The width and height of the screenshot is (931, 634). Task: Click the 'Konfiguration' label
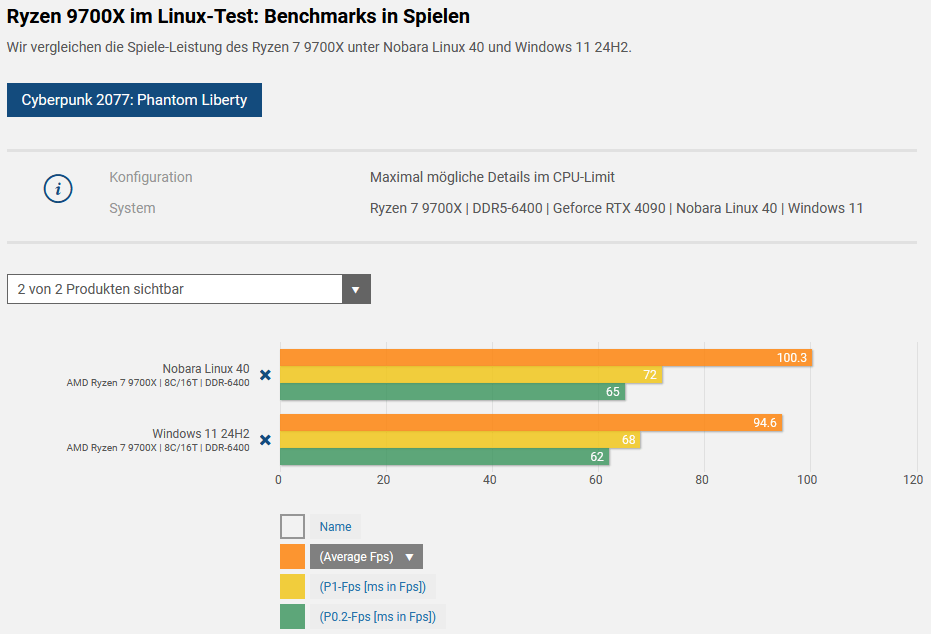coord(151,177)
